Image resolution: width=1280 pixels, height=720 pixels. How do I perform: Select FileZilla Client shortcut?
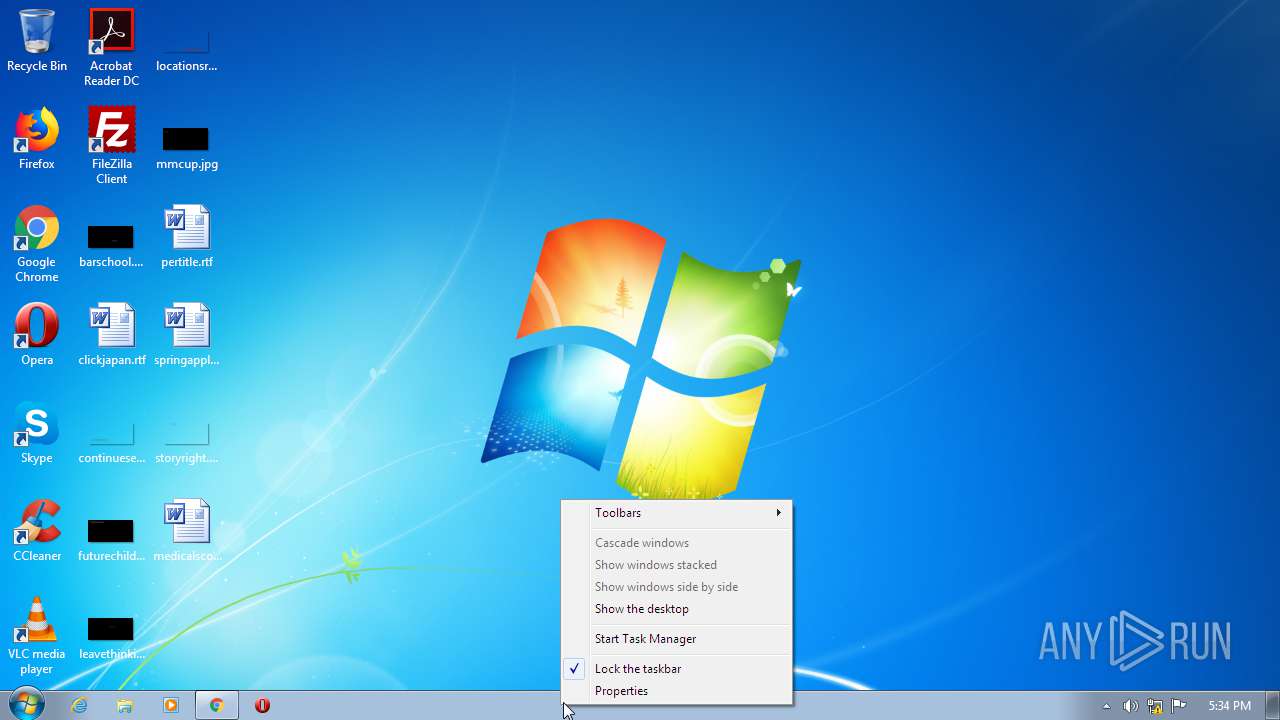click(111, 145)
